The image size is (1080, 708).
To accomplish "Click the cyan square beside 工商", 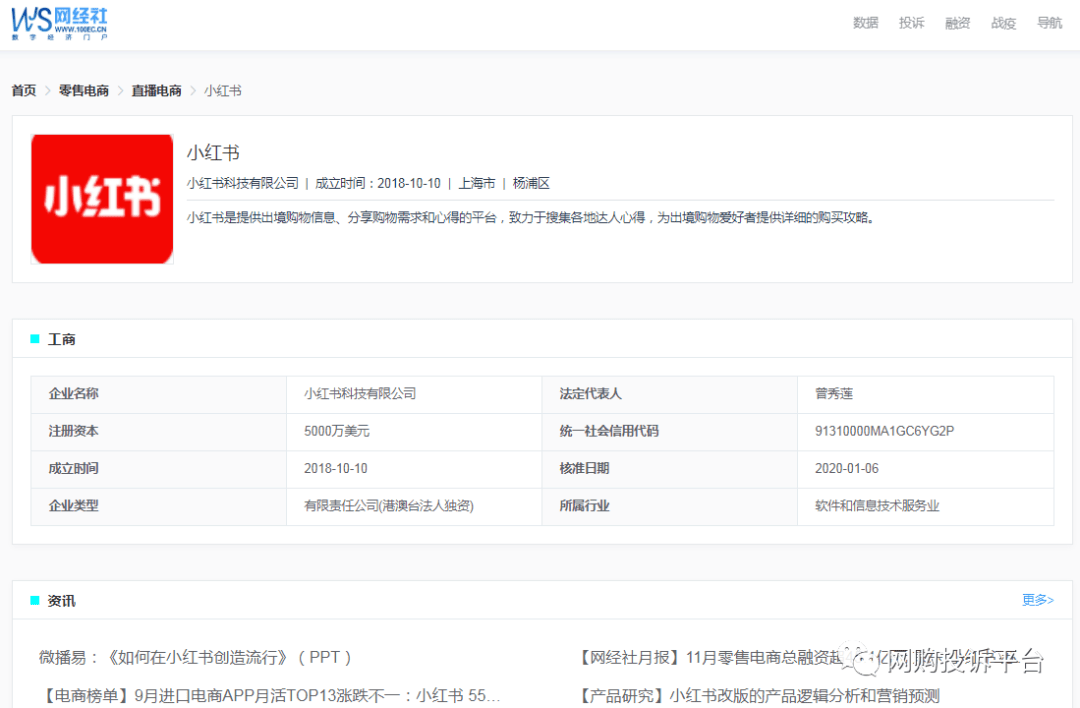I will click(35, 339).
